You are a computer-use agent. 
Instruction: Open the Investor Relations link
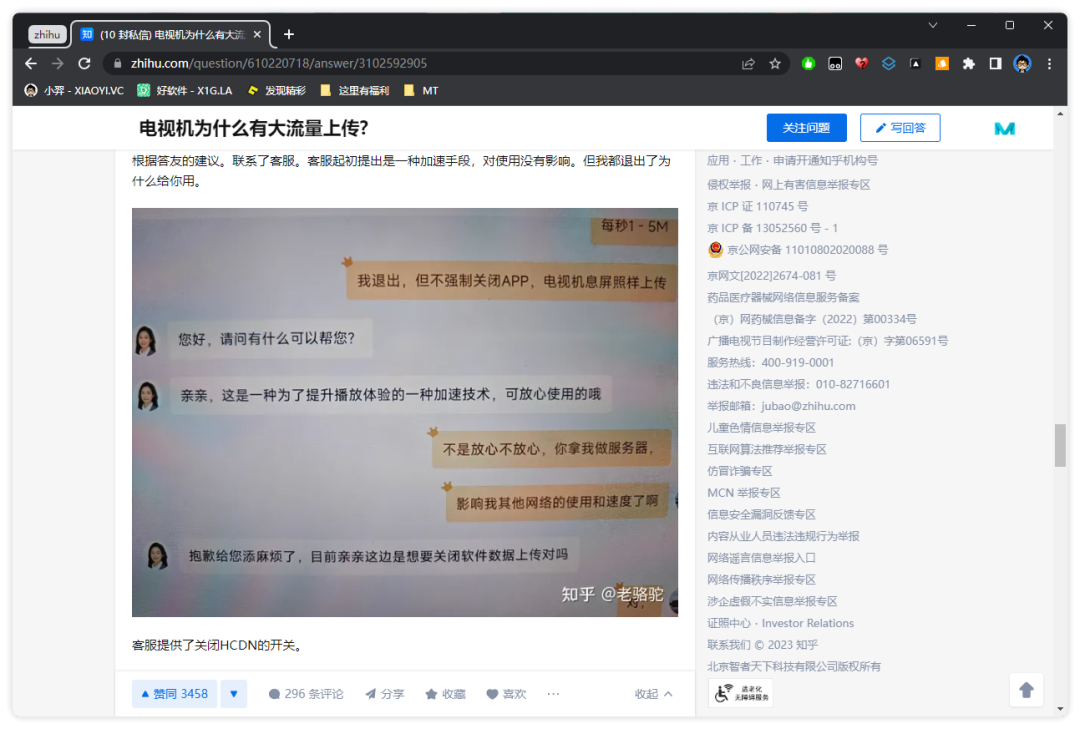807,623
